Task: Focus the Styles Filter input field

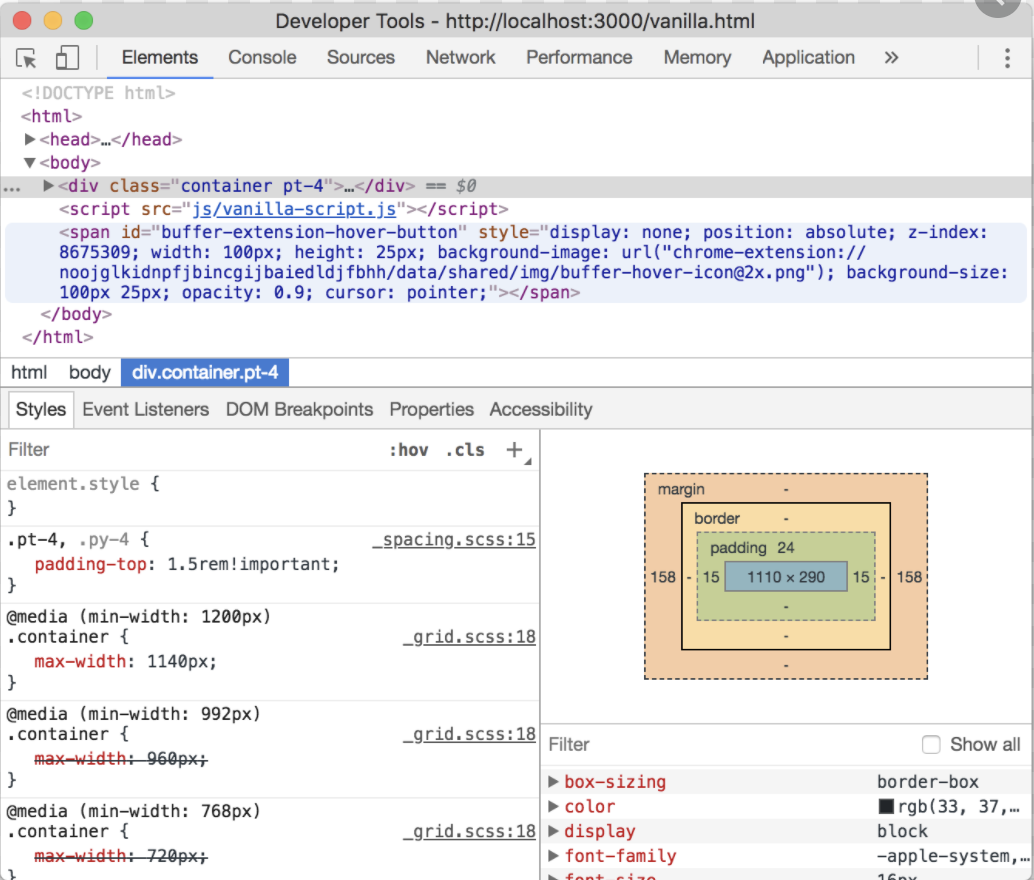Action: click(191, 450)
